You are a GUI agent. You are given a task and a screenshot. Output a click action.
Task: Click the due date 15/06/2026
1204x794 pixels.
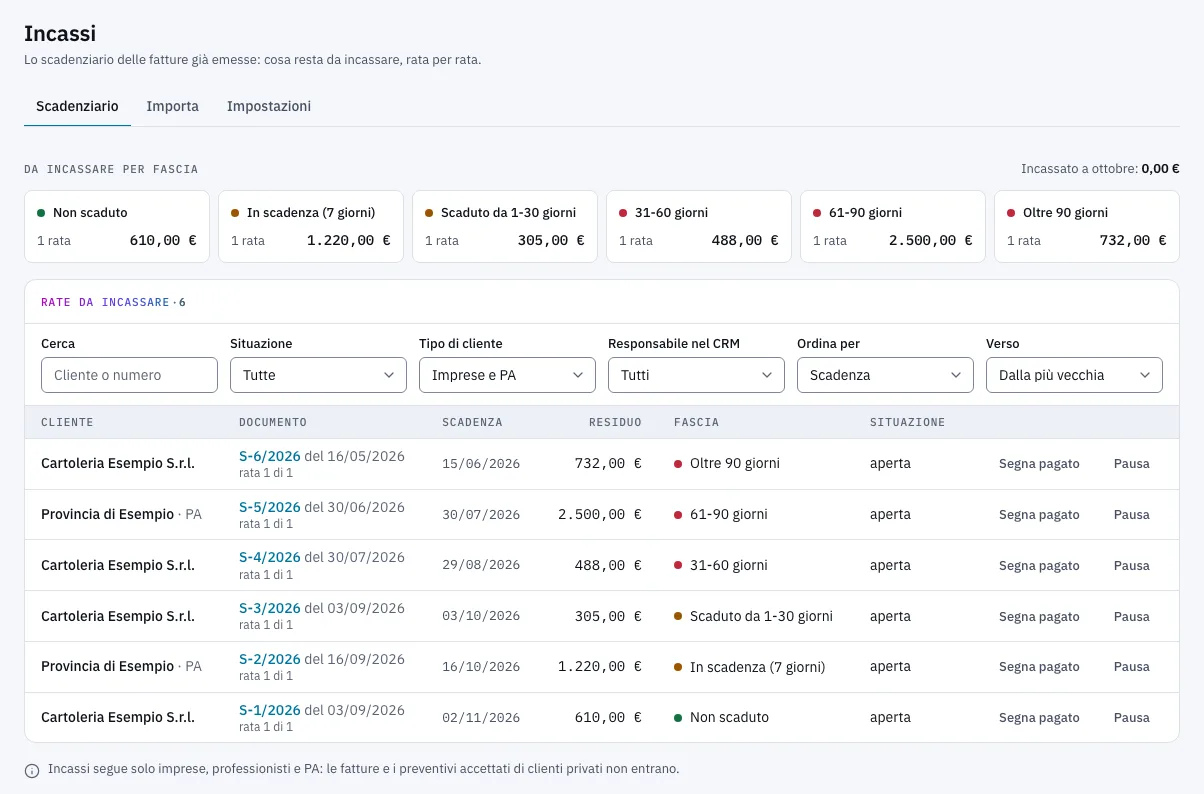pyautogui.click(x=481, y=464)
